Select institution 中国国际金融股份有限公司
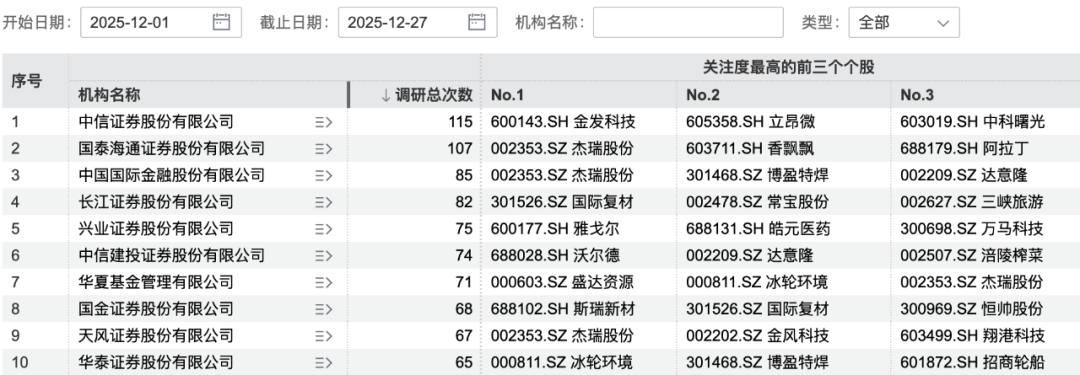1080x375 pixels. [172, 175]
